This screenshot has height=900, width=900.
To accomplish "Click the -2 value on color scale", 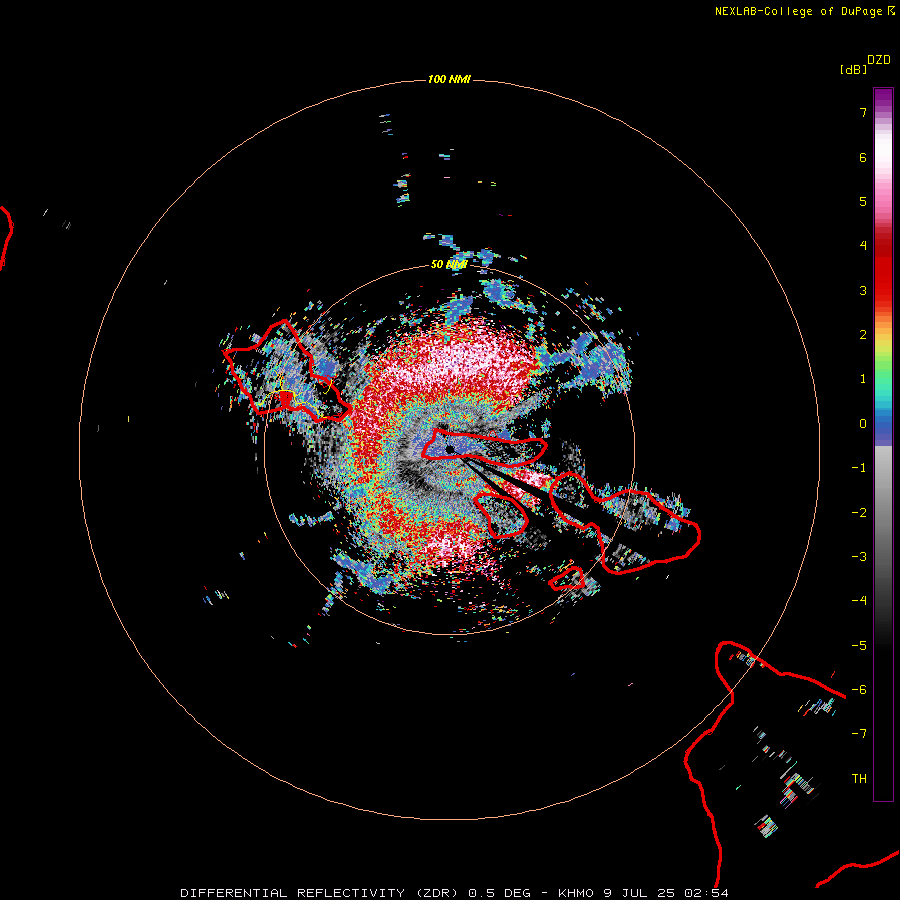I will 859,513.
